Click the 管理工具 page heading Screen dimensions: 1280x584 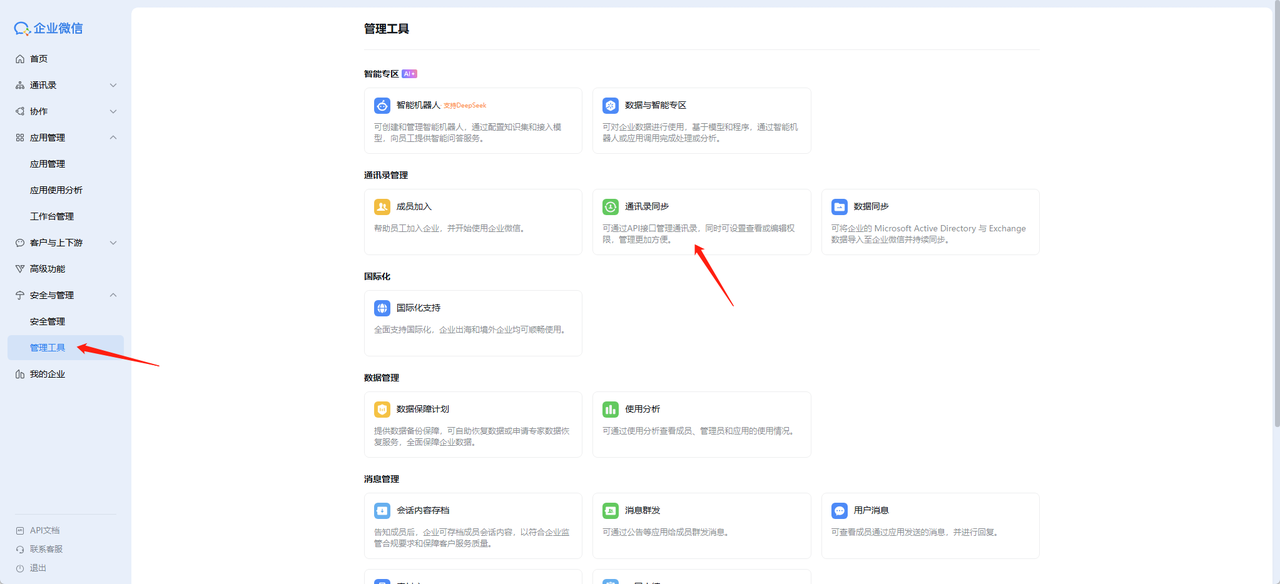coord(386,29)
